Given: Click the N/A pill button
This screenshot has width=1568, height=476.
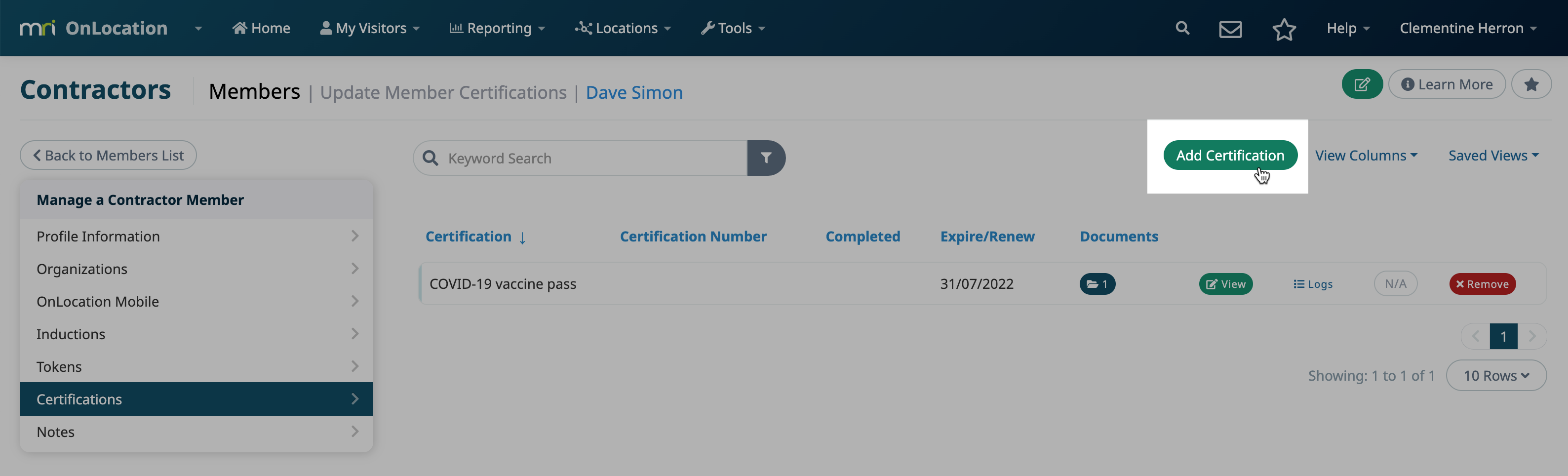Looking at the screenshot, I should (x=1395, y=283).
